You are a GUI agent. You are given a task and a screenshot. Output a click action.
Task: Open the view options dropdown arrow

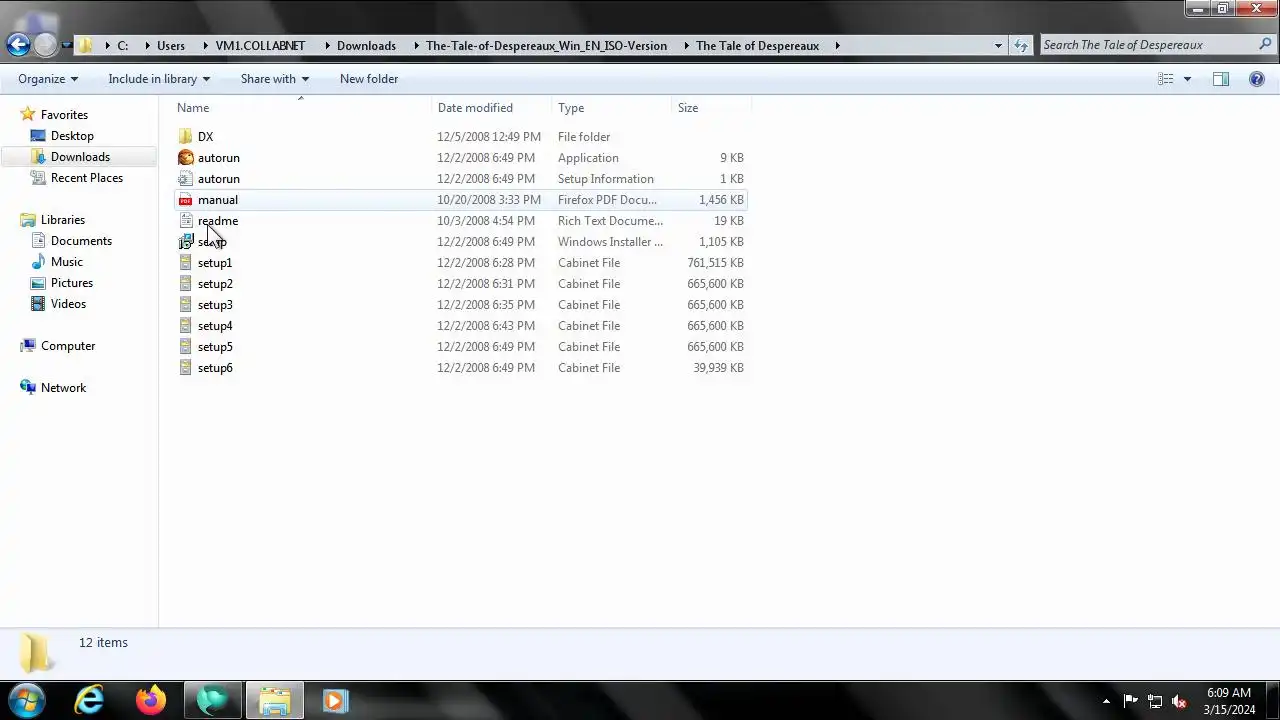1188,79
